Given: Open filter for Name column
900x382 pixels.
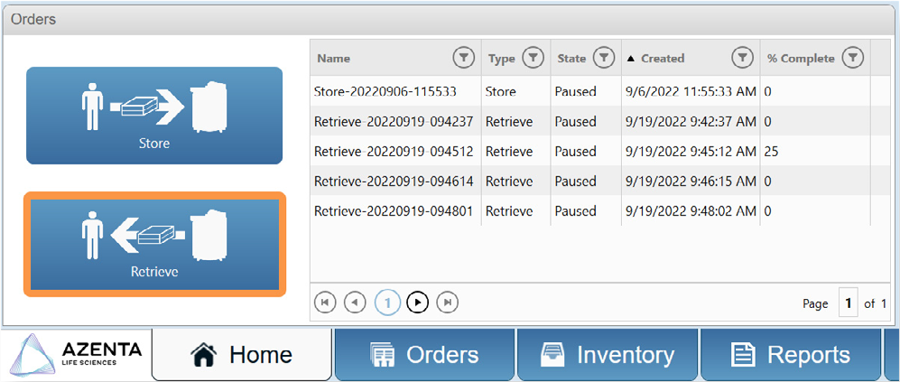Looking at the screenshot, I should point(464,58).
